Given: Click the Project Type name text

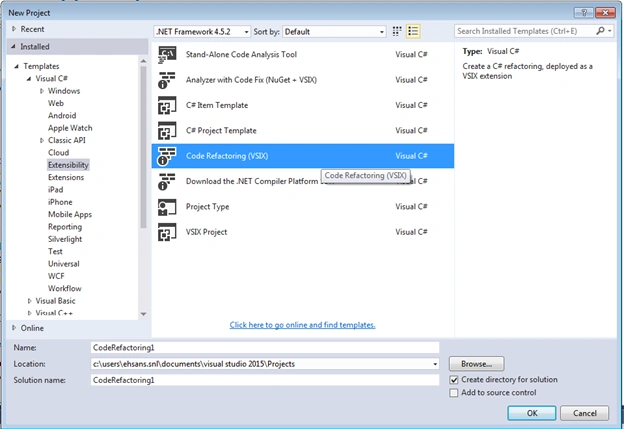Looking at the screenshot, I should (207, 207).
